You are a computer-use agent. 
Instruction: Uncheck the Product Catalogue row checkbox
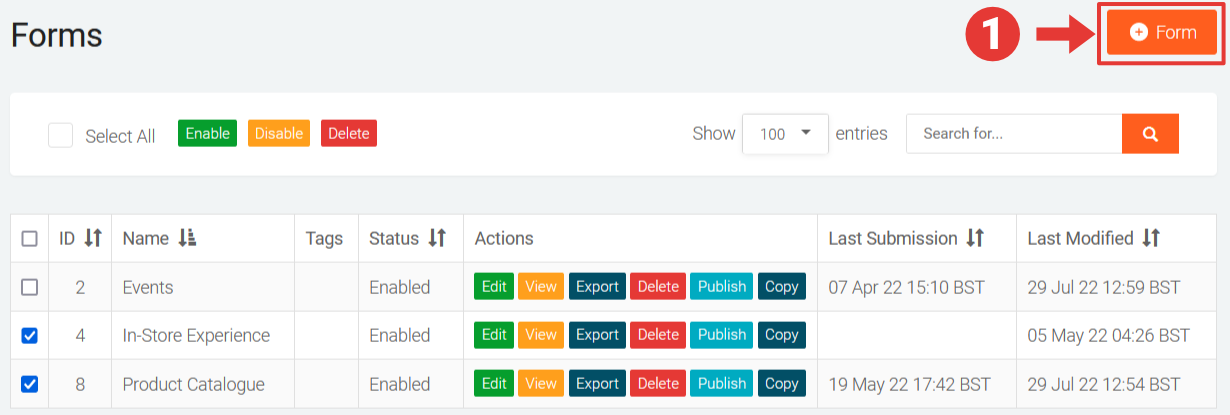(30, 384)
